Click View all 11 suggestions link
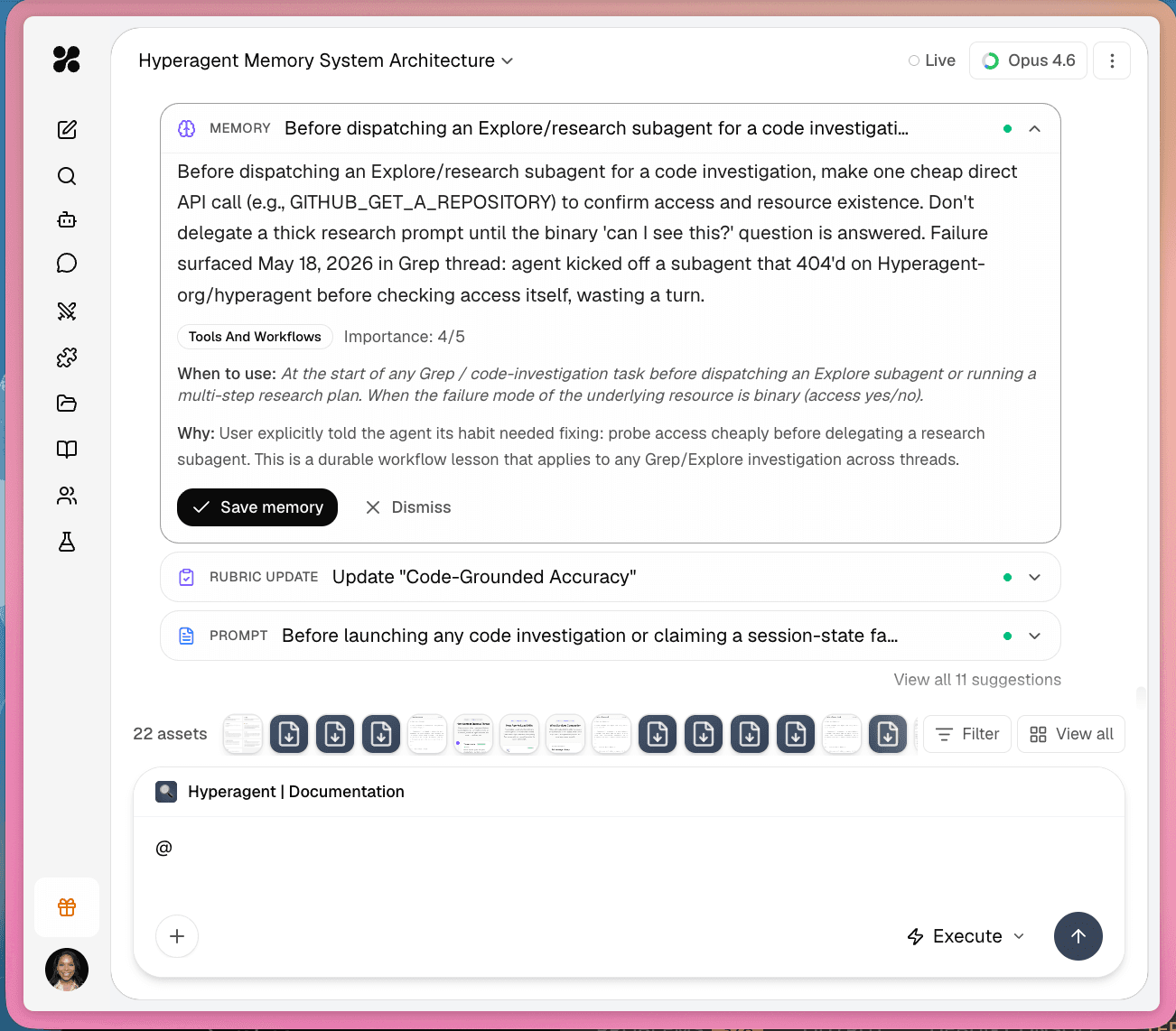1176x1031 pixels. point(977,680)
